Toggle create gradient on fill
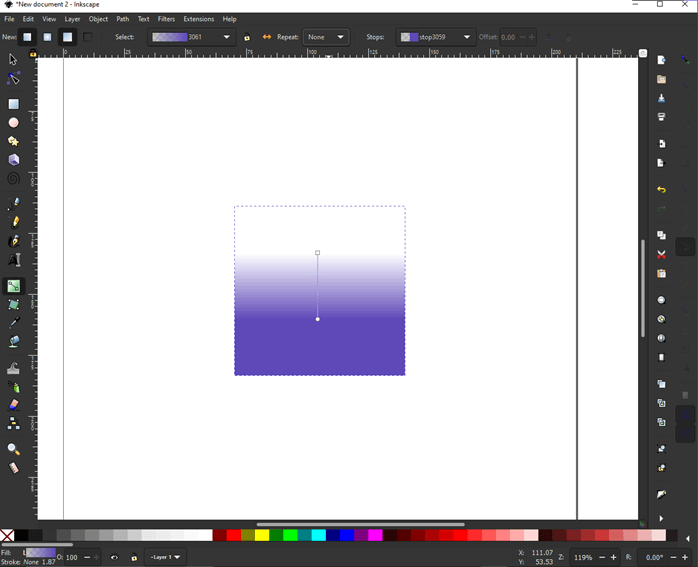This screenshot has width=698, height=567. pos(67,37)
